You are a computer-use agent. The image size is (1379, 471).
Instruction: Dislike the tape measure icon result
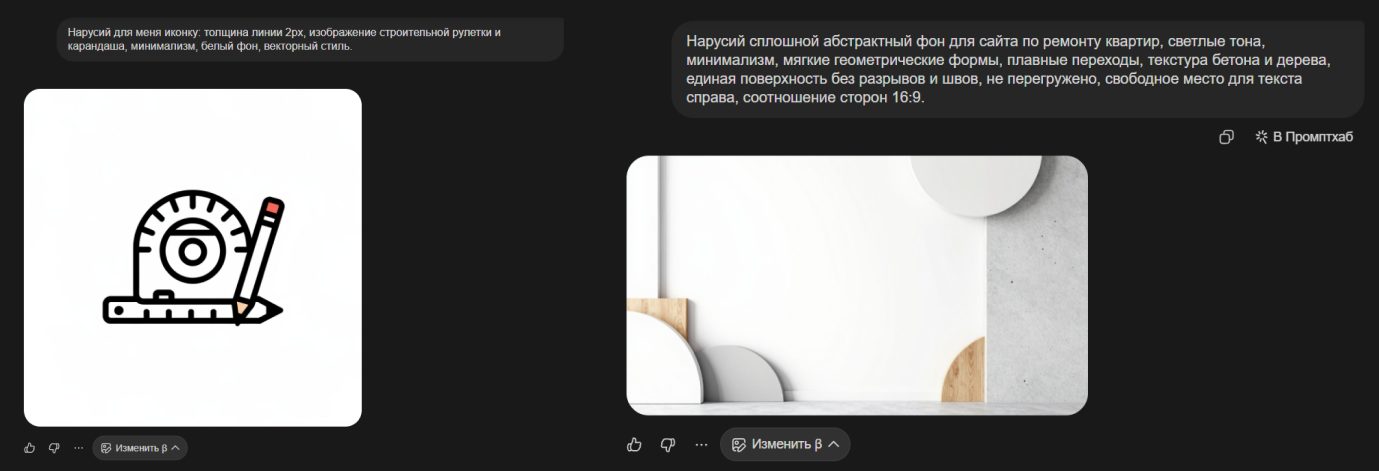tap(54, 448)
